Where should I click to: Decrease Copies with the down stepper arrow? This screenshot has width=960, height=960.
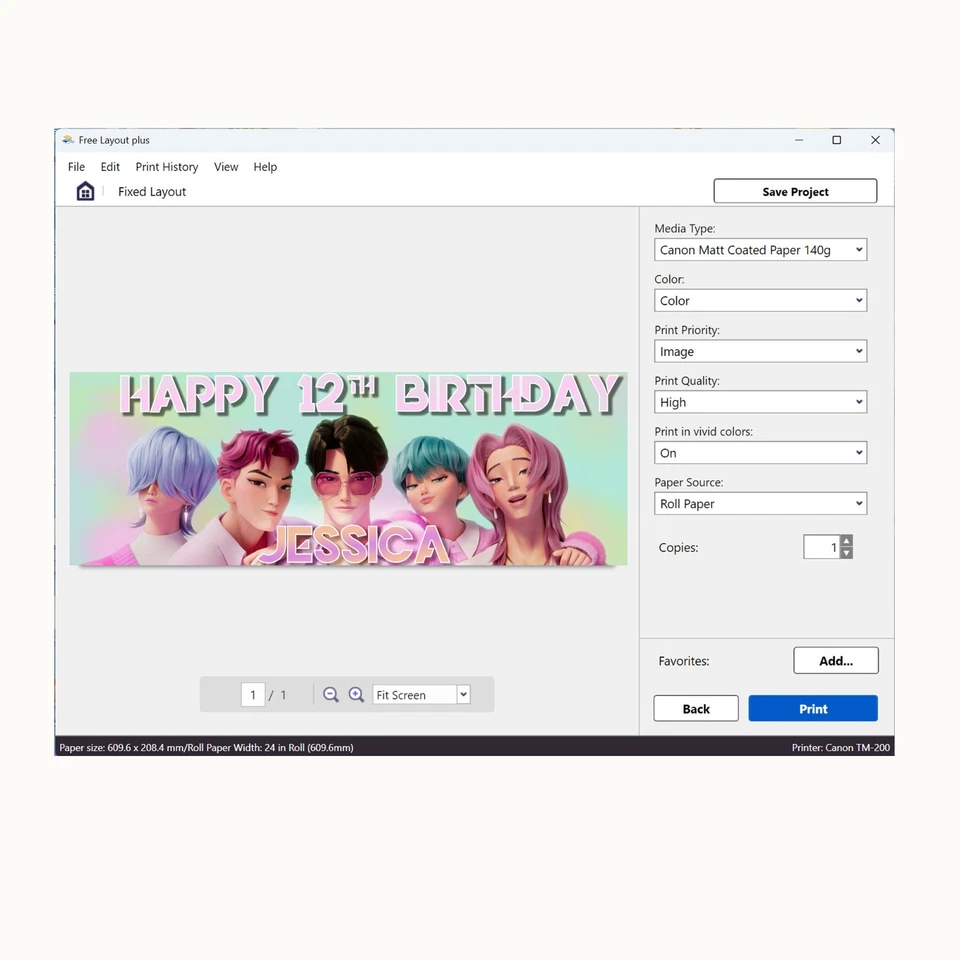click(847, 552)
